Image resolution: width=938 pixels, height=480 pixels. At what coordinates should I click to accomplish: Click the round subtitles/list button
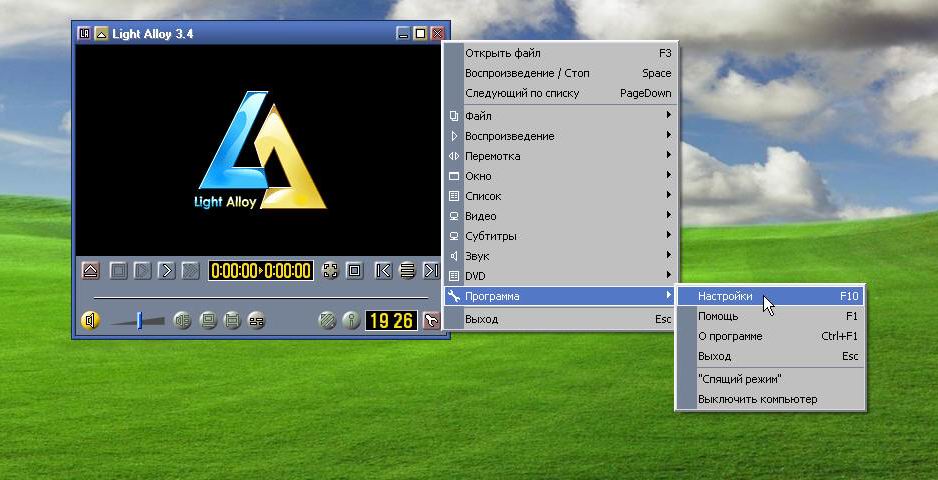257,321
